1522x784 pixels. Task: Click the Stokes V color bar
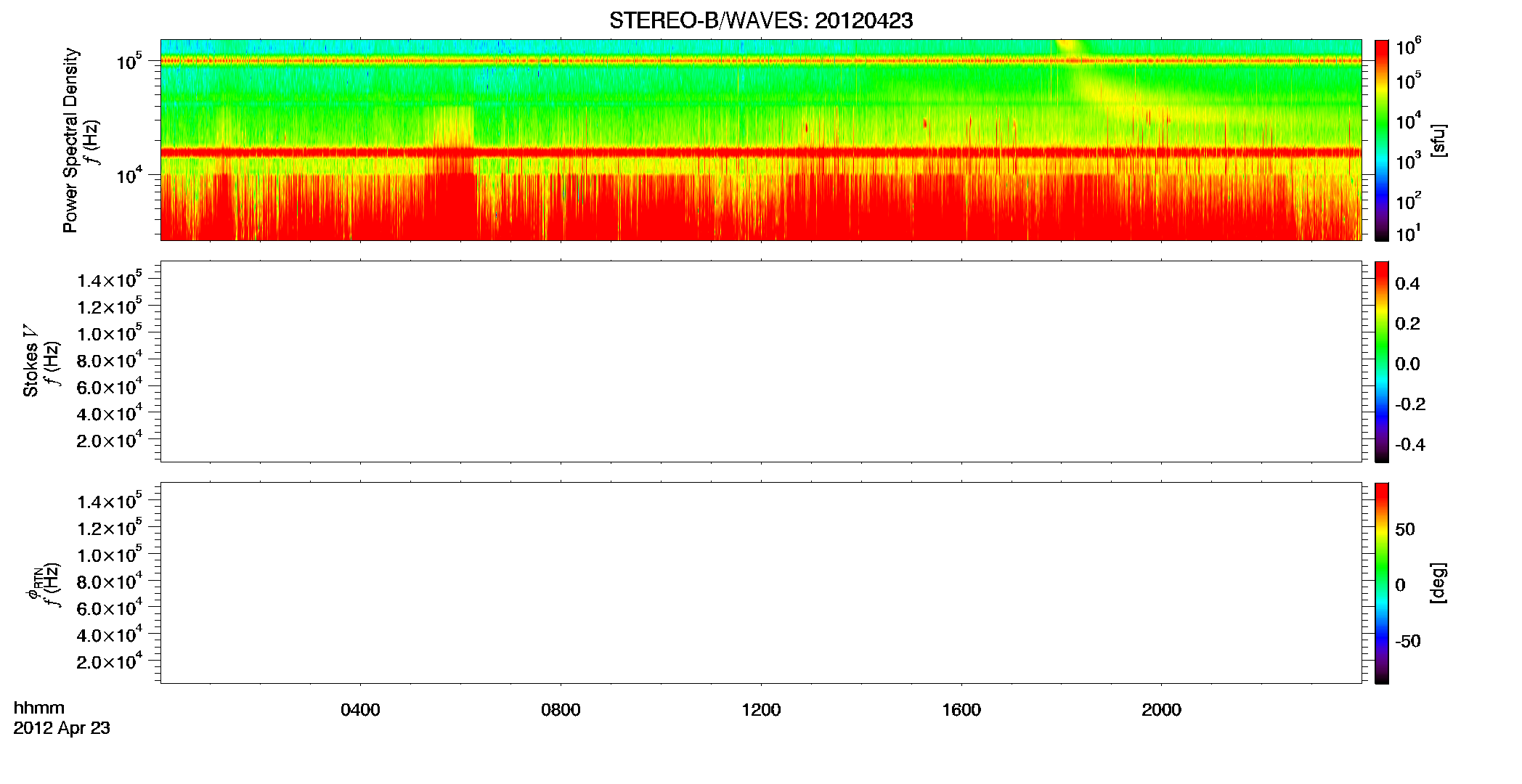coord(1382,362)
